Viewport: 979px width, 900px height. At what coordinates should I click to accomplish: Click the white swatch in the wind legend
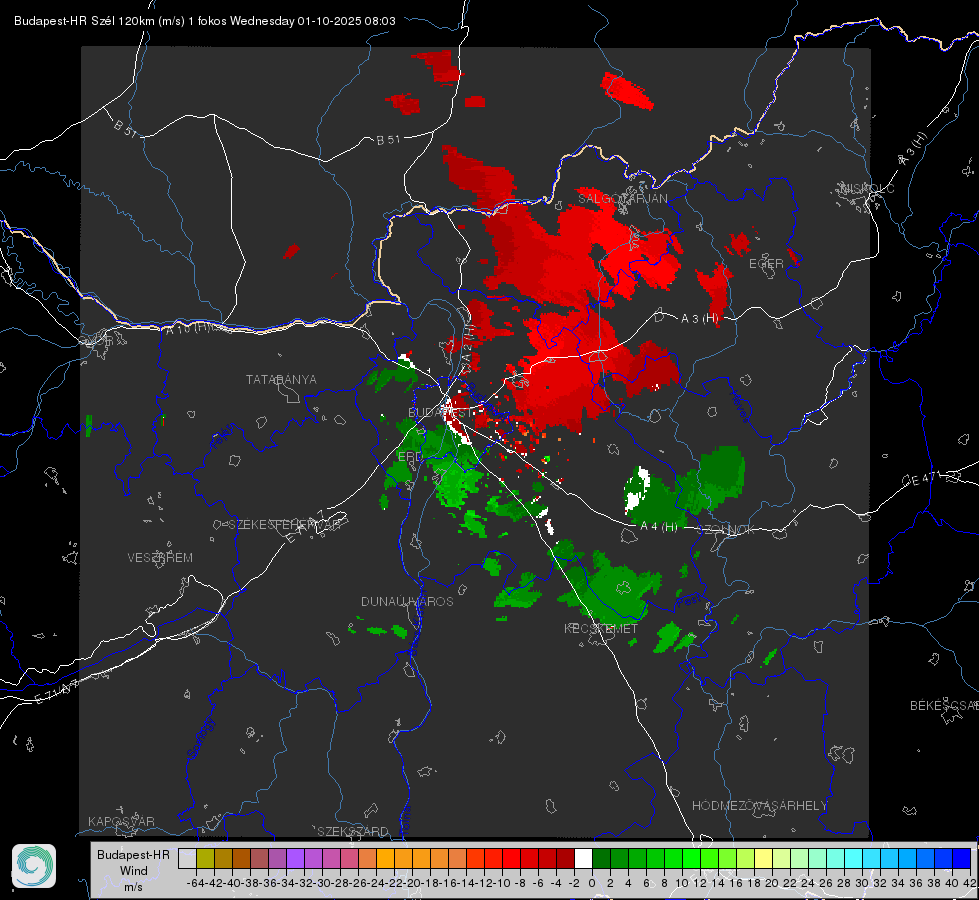583,859
